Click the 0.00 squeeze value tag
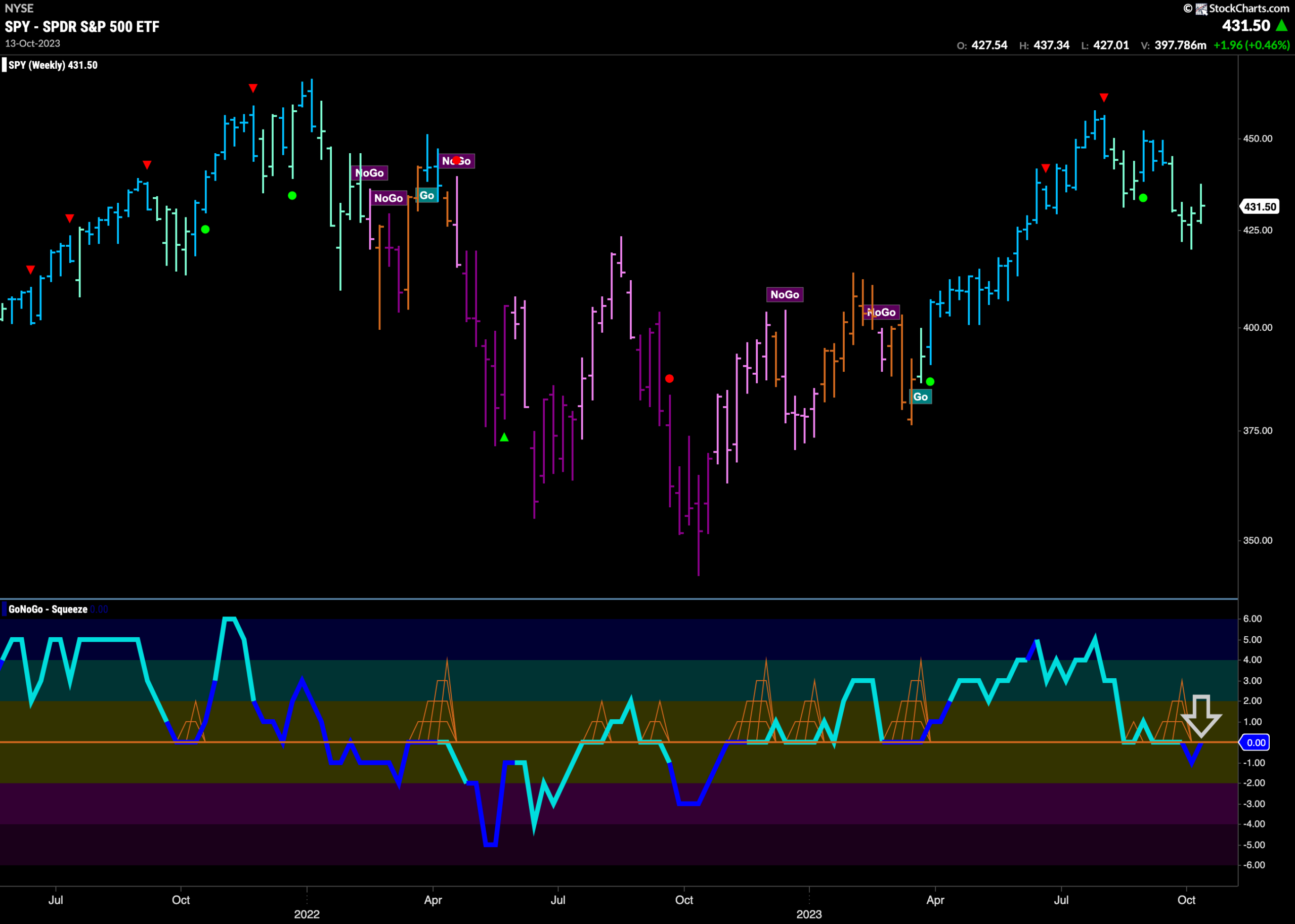 pyautogui.click(x=1256, y=742)
